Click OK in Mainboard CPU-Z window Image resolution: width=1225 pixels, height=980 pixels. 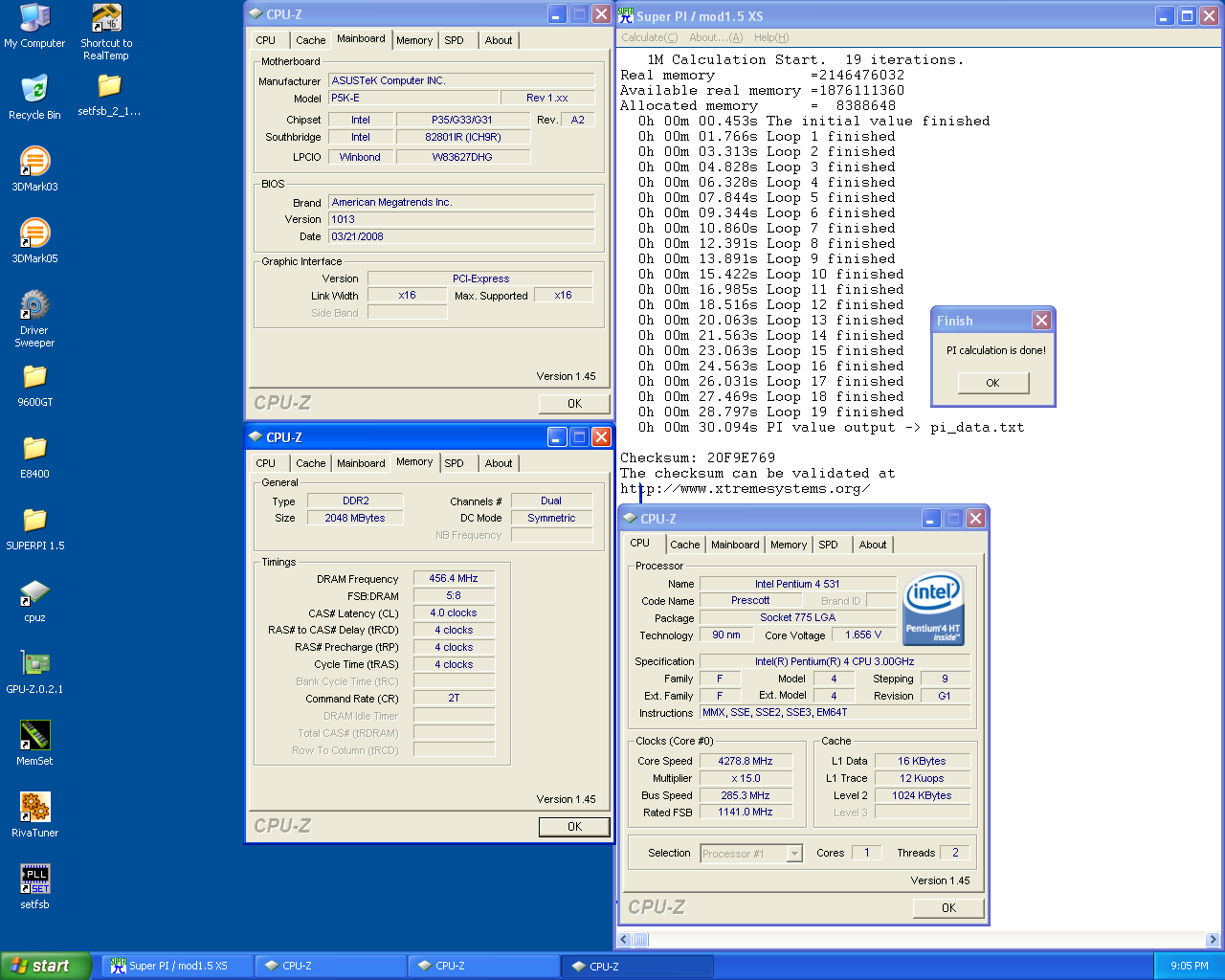(574, 403)
